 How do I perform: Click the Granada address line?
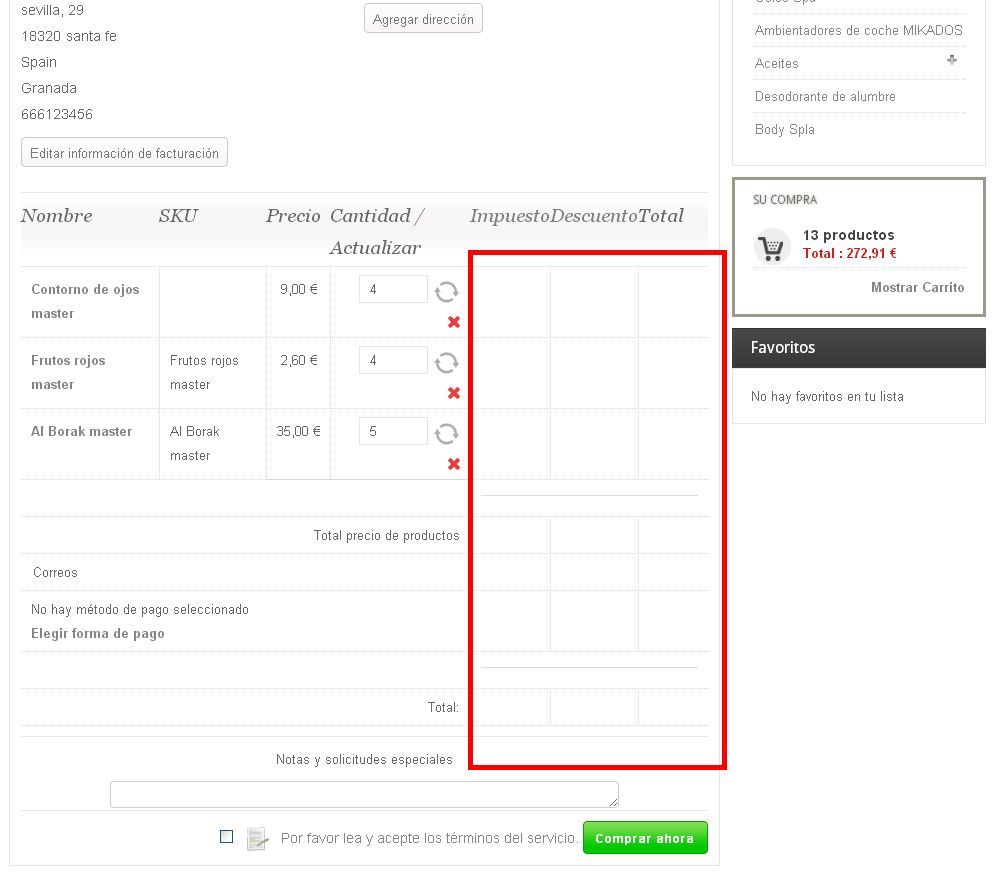click(x=49, y=88)
